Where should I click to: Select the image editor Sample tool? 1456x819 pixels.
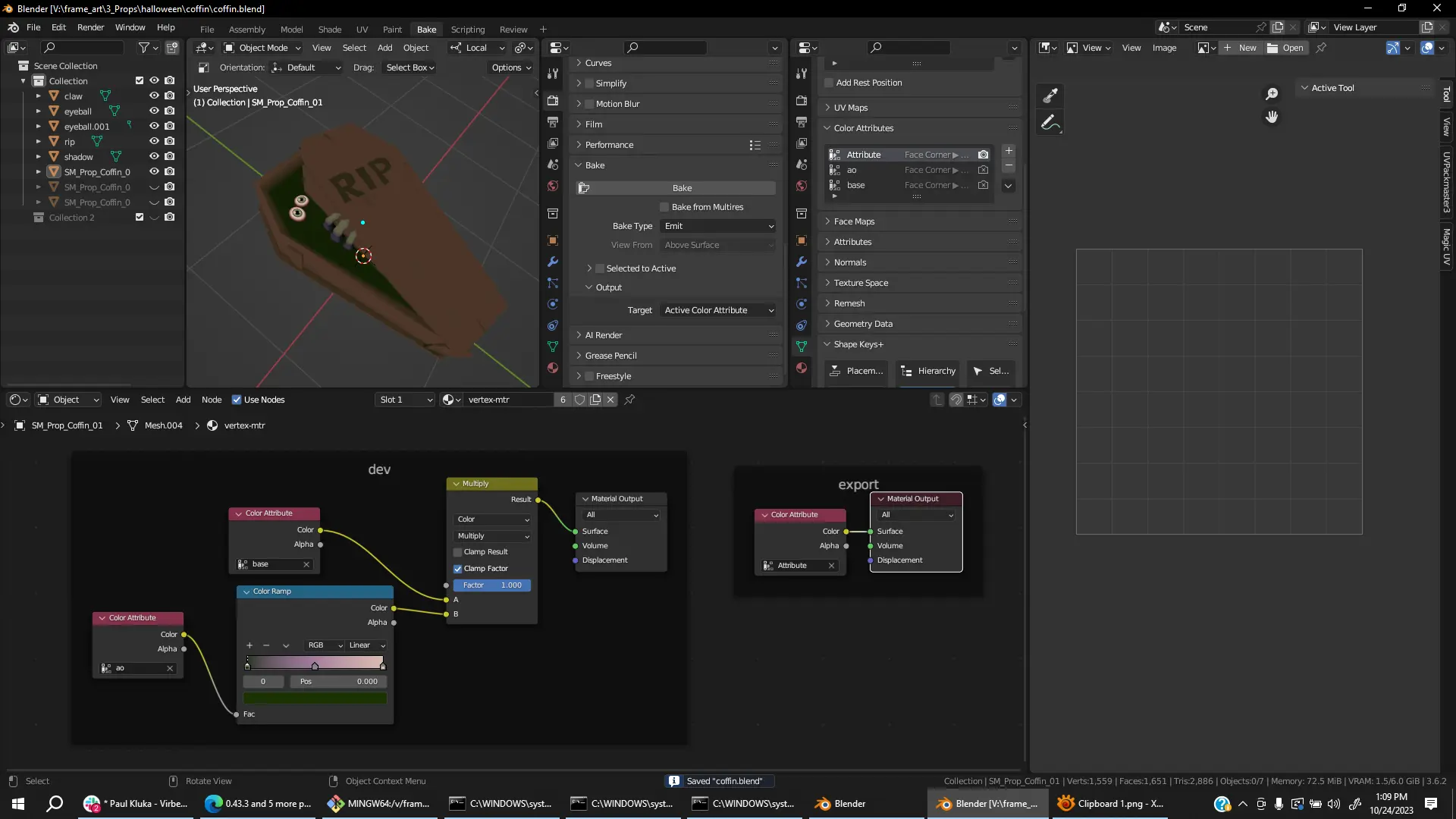click(1050, 96)
